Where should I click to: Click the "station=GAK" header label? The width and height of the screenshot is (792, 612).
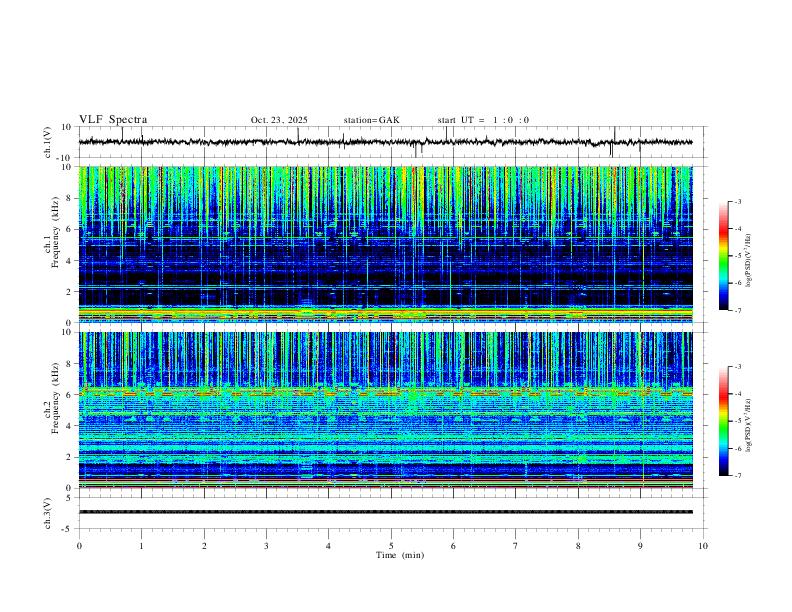[x=371, y=120]
